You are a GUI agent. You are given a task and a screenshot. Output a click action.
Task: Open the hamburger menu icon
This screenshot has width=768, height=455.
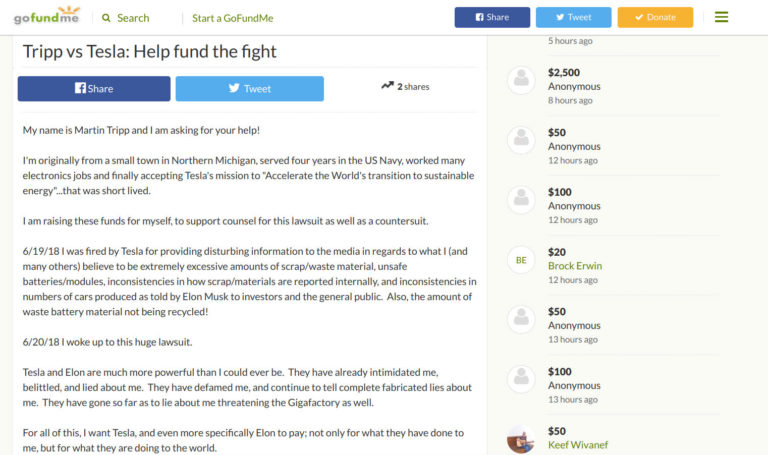[721, 17]
